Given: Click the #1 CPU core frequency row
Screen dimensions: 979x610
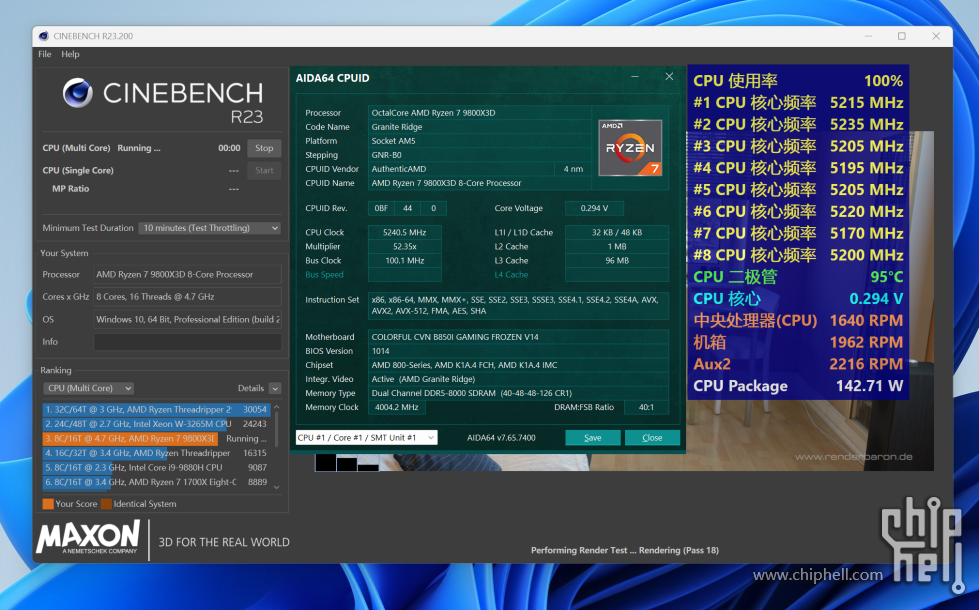Looking at the screenshot, I should [798, 102].
